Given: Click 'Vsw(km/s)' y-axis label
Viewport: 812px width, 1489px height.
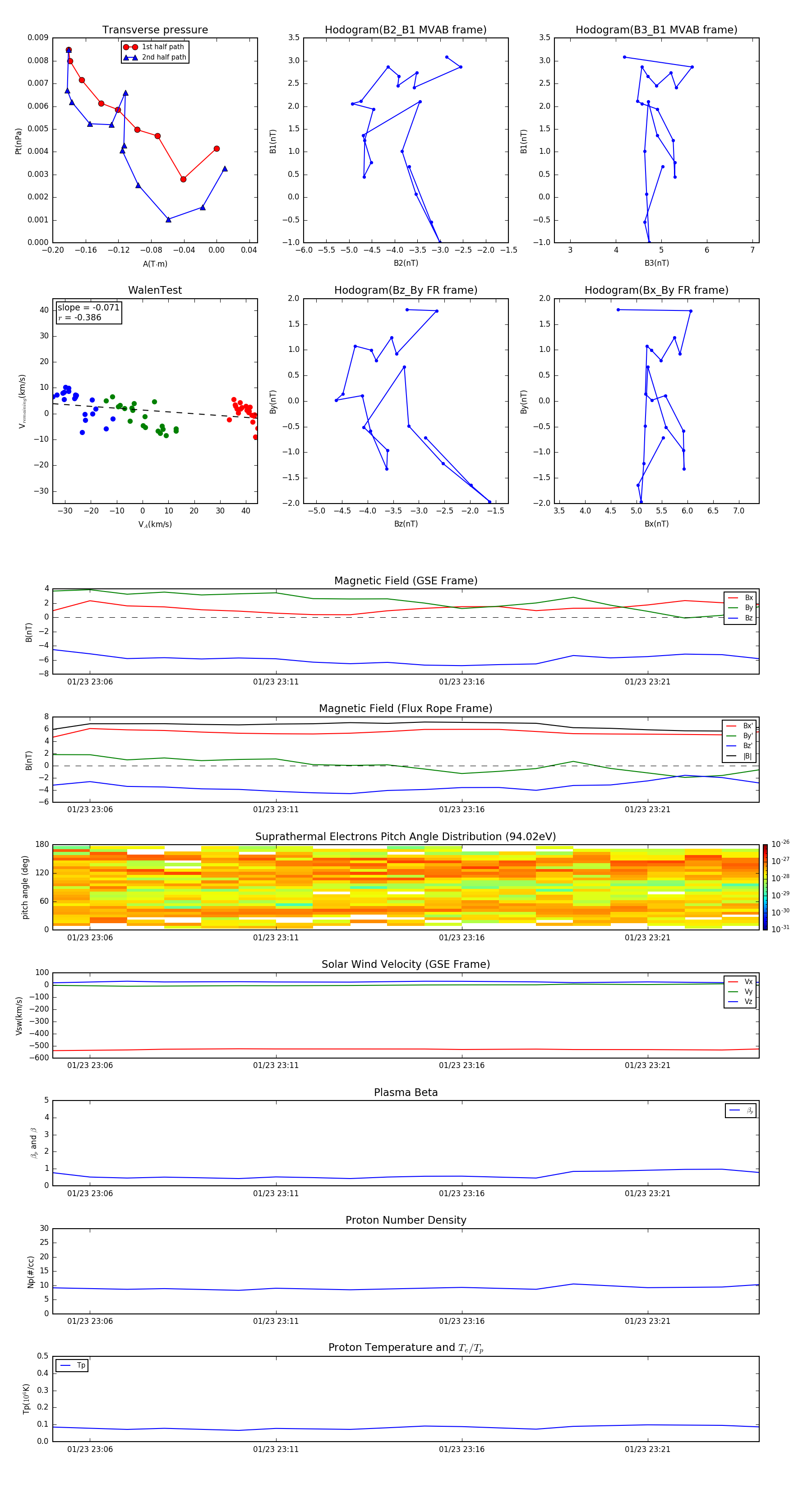Looking at the screenshot, I should 19,1015.
